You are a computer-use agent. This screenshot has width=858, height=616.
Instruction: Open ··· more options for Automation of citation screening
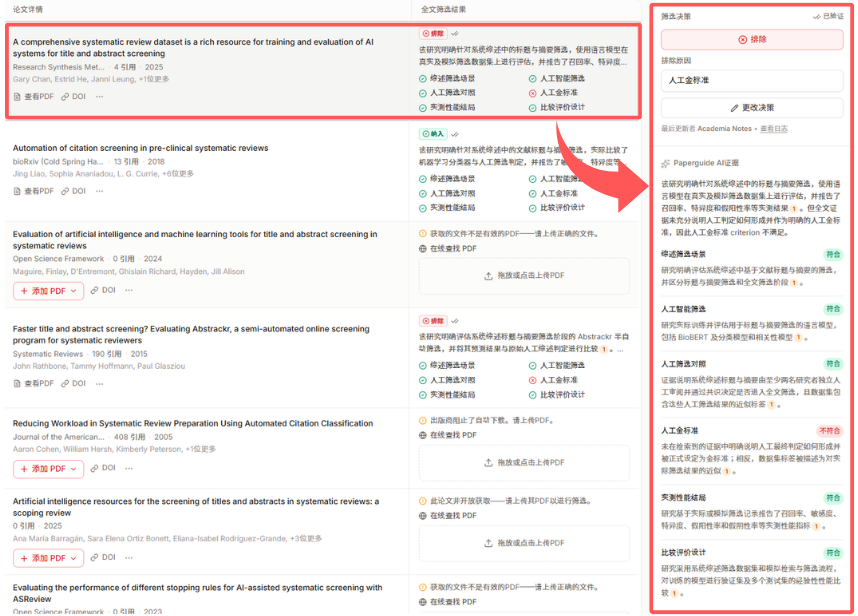99,191
